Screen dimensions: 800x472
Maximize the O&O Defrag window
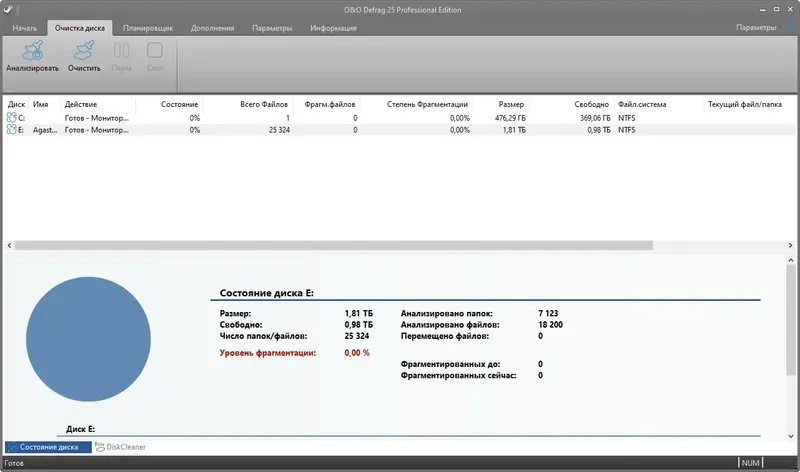[x=776, y=9]
